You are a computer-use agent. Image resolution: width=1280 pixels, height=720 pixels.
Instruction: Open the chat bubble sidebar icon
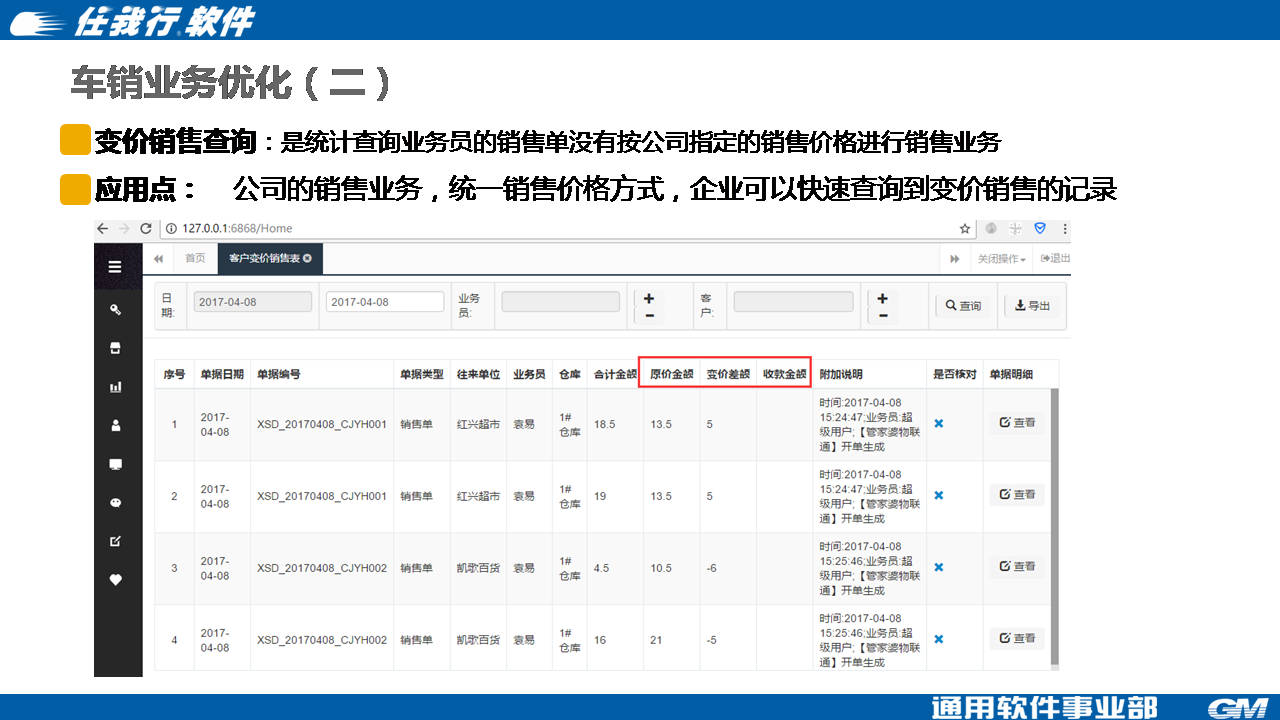tap(115, 503)
